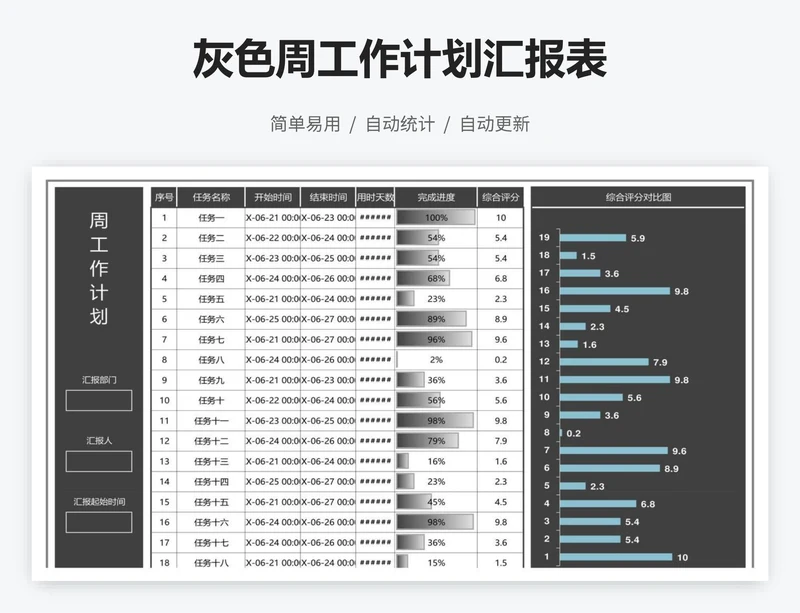800x613 pixels.
Task: Select cell 任务十八
Action: (x=211, y=561)
